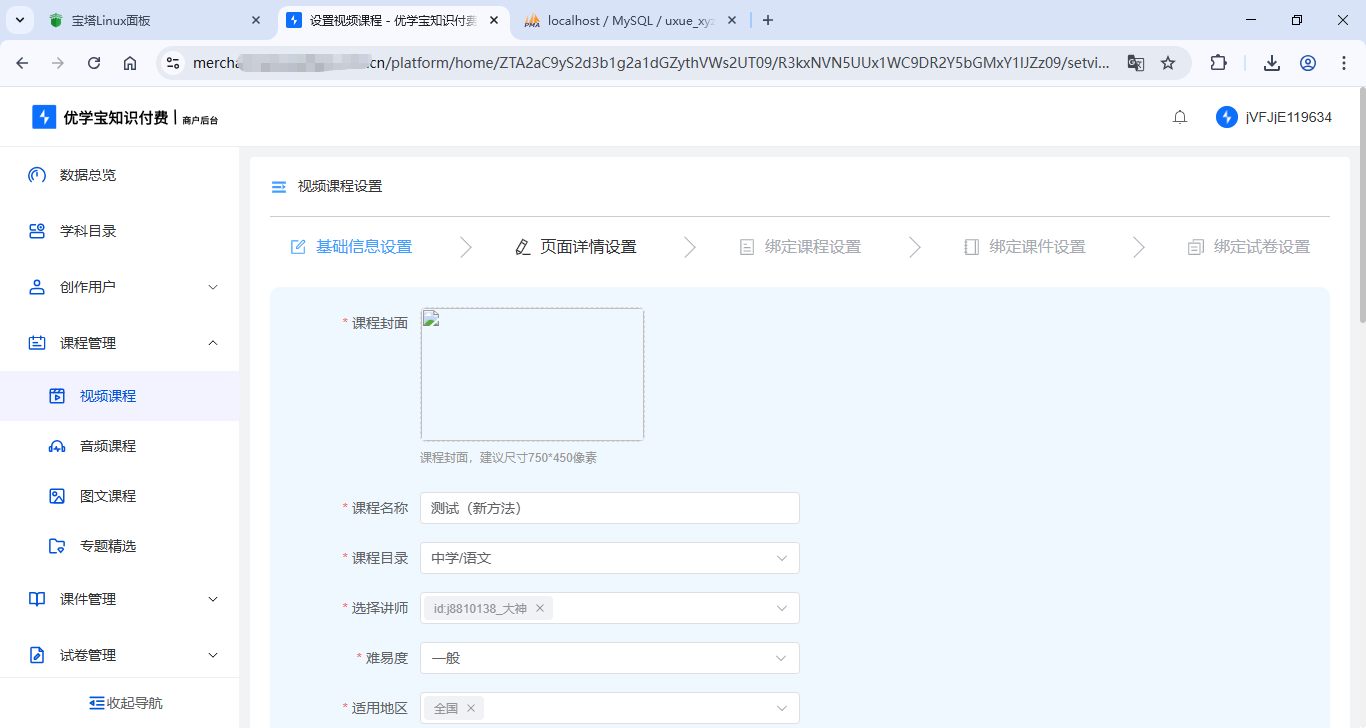
Task: Expand the 创作用户 sidebar menu
Action: 120,287
